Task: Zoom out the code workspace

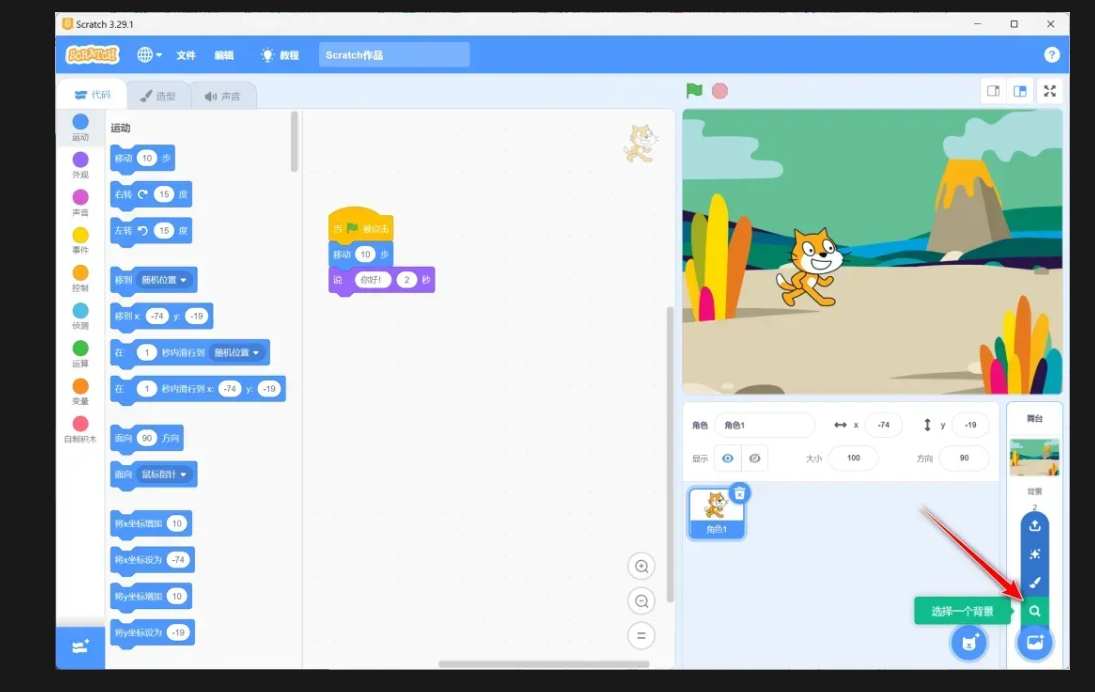Action: point(641,601)
